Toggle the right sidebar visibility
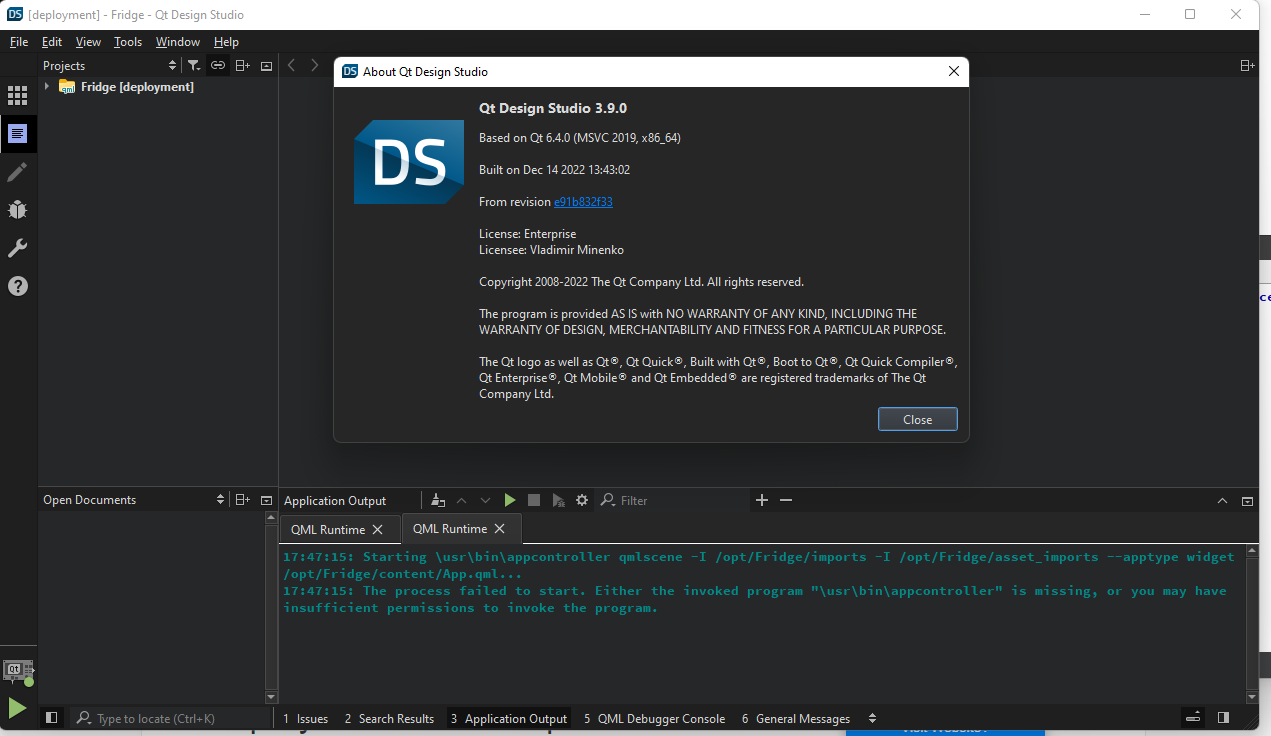This screenshot has height=736, width=1271. coord(1223,718)
